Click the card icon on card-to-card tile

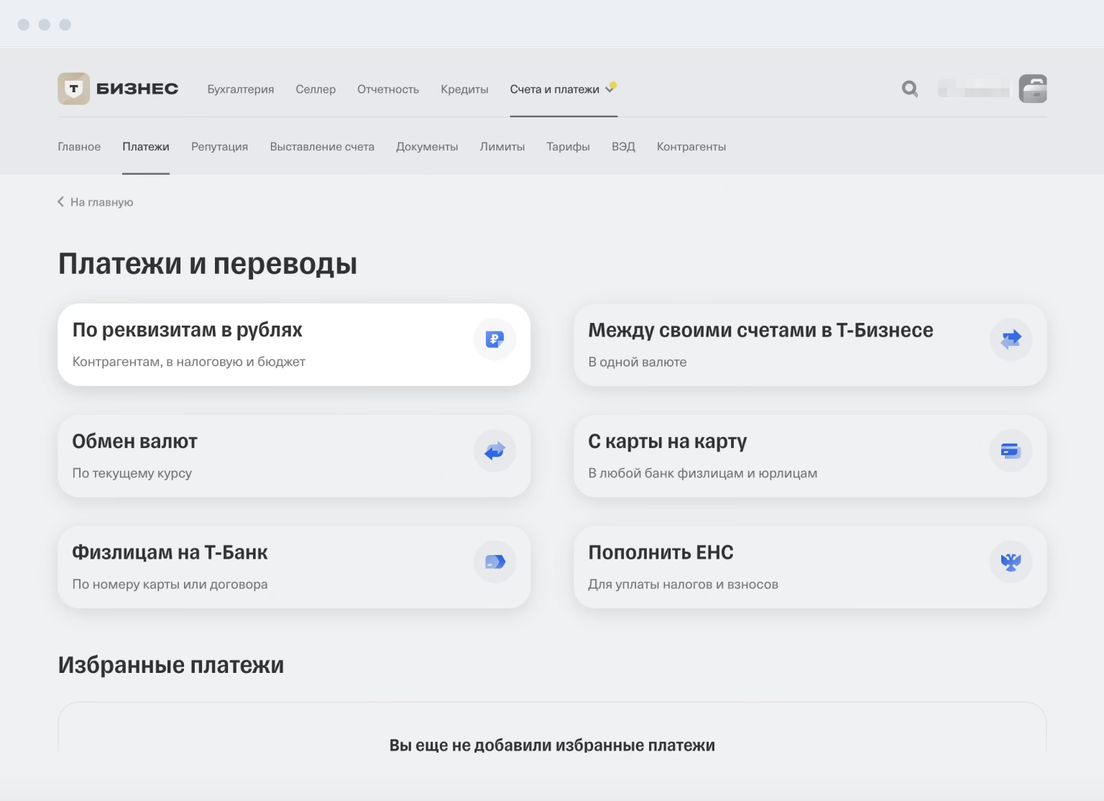pos(1010,451)
